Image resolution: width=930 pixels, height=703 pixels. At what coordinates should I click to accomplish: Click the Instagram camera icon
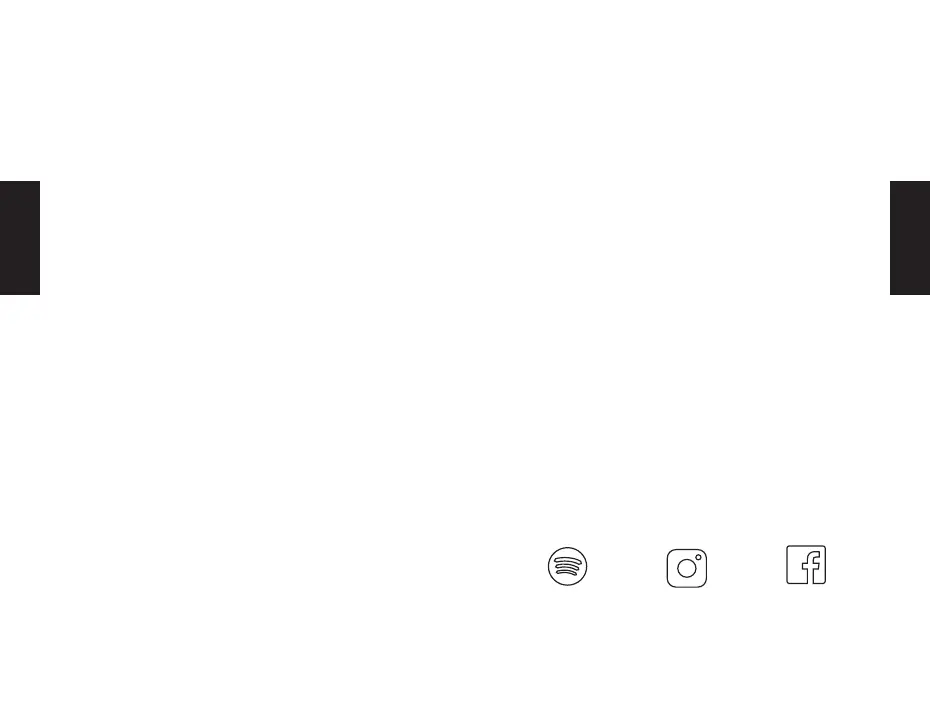click(x=687, y=568)
